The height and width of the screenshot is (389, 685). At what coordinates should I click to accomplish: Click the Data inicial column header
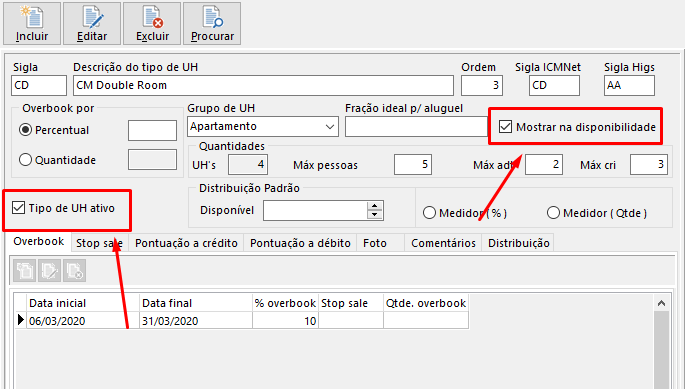coord(83,303)
